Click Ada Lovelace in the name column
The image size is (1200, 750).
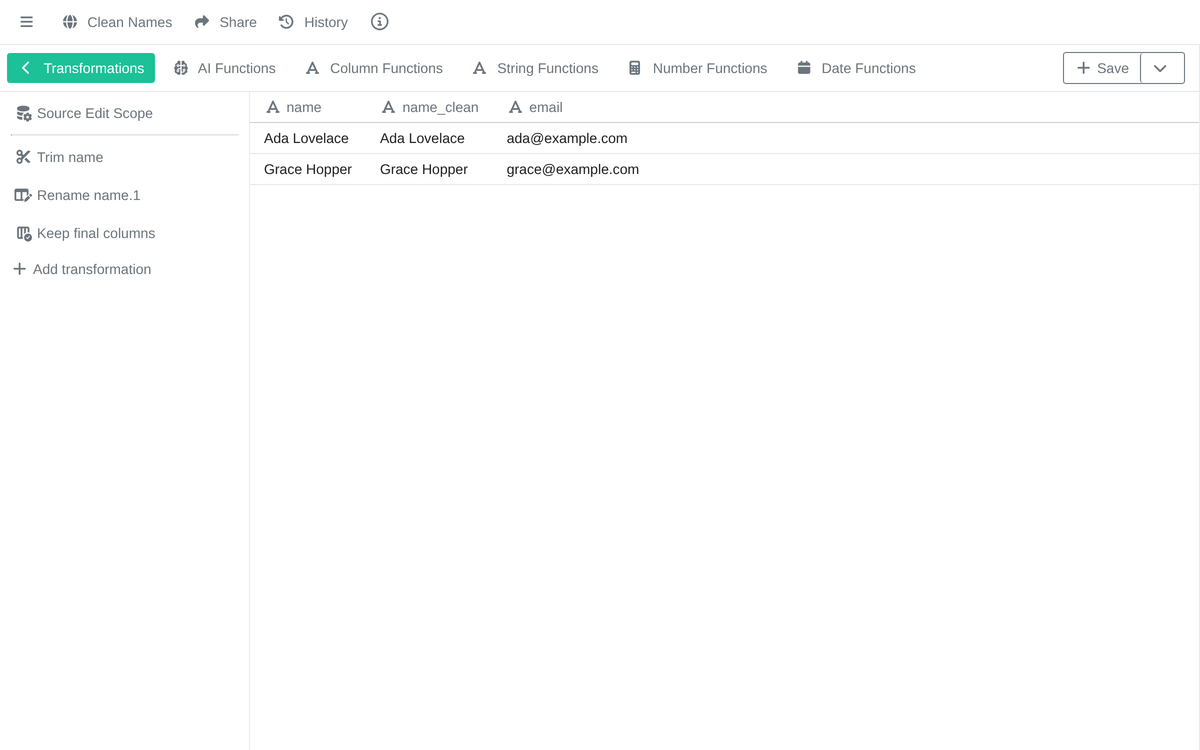306,138
